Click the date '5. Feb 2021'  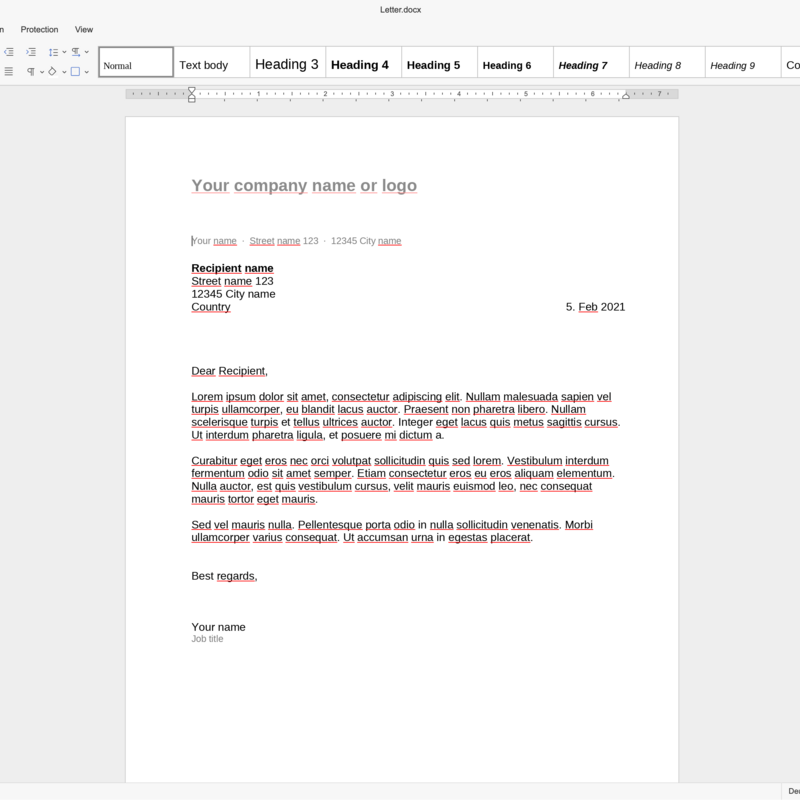point(595,307)
